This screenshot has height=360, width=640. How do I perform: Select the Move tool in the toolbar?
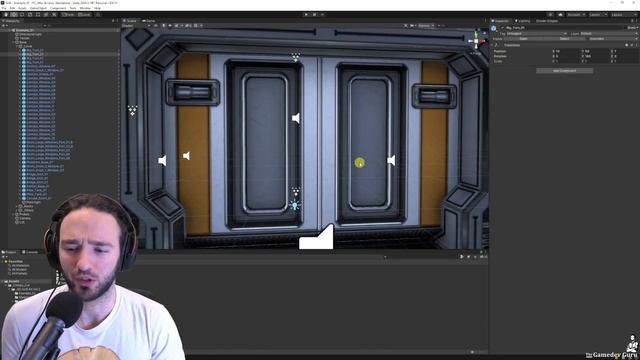(x=14, y=15)
